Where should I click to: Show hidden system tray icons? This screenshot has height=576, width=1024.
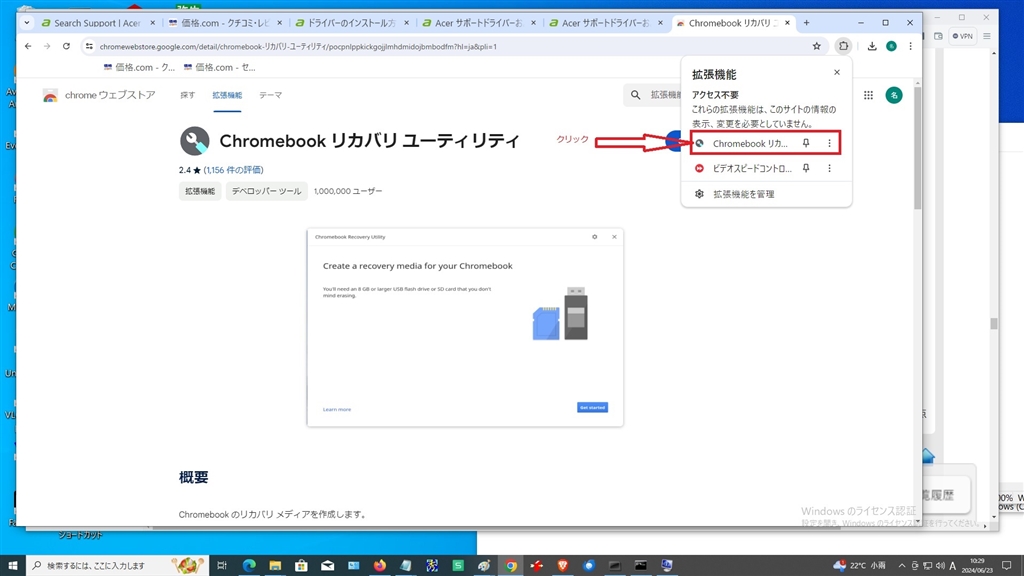[902, 566]
